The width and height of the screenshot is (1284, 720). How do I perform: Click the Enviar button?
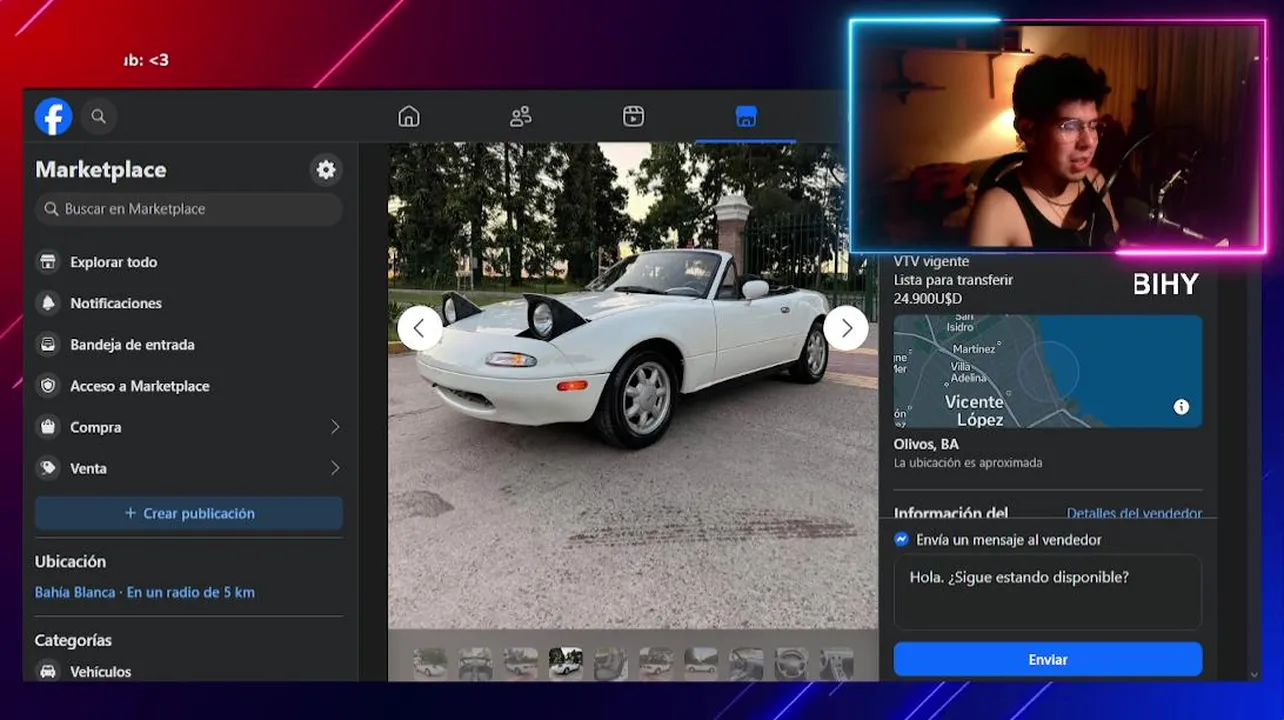tap(1048, 659)
